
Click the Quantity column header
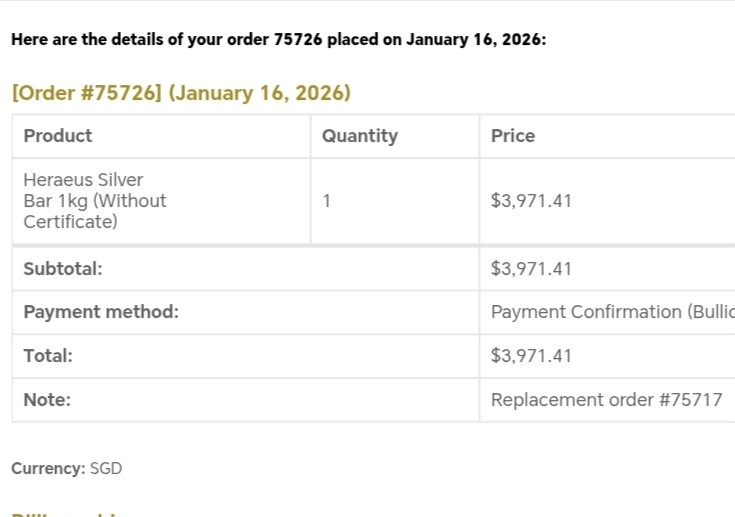click(360, 136)
